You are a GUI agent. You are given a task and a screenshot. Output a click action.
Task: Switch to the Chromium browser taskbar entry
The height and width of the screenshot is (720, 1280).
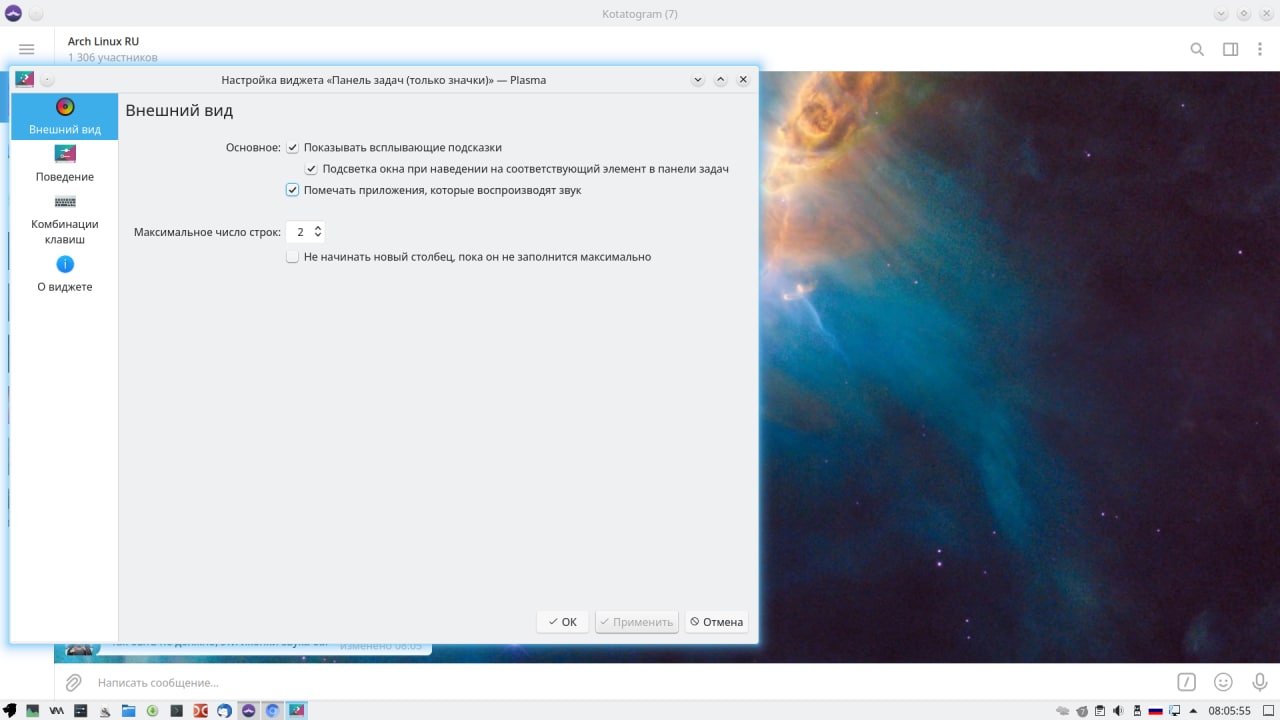click(272, 711)
